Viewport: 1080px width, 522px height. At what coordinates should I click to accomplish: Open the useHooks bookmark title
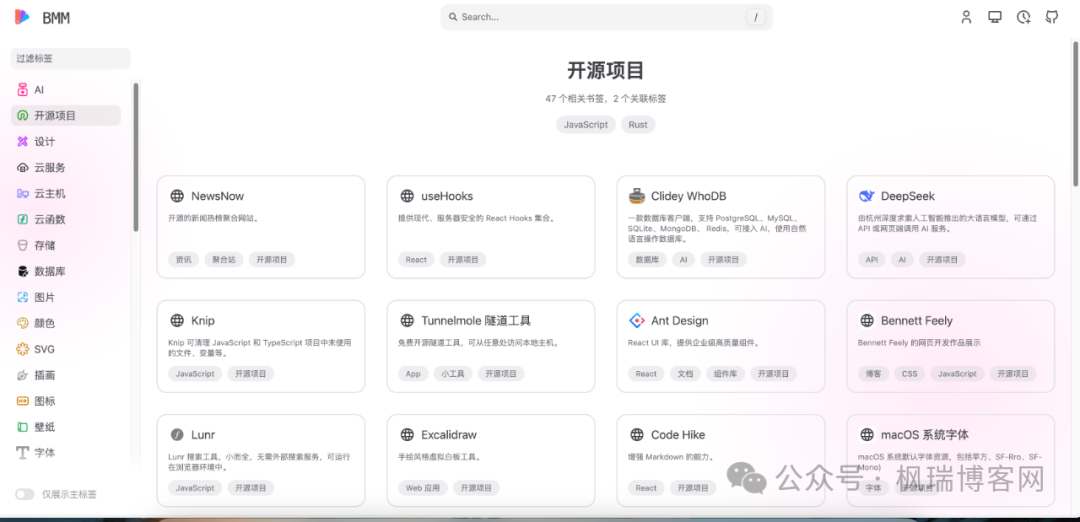point(447,196)
